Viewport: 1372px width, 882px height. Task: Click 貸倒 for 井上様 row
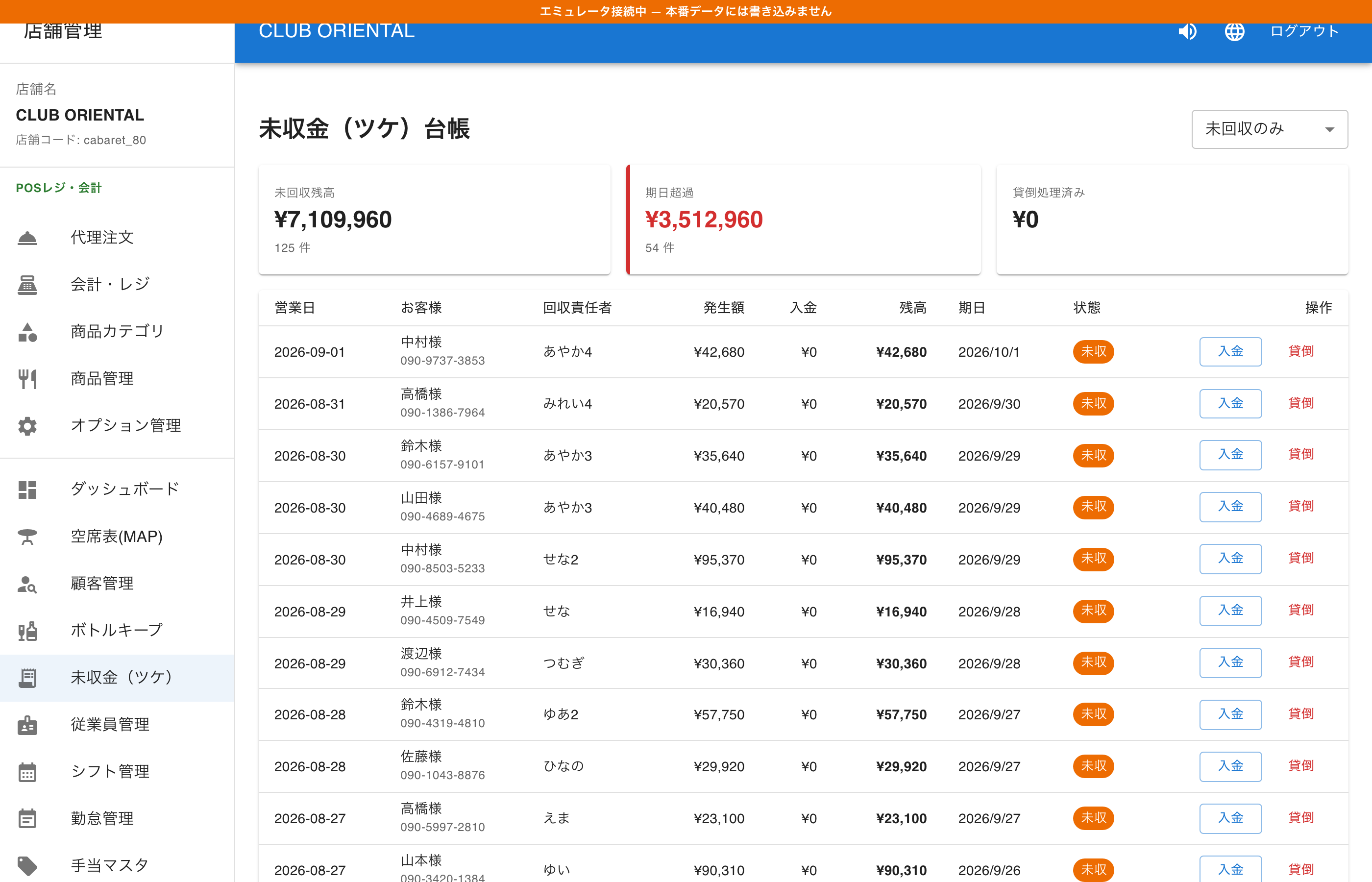(x=1300, y=610)
